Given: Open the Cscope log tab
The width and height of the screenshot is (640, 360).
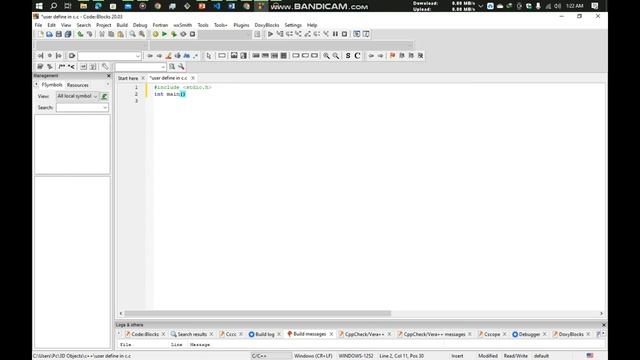Looking at the screenshot, I should point(492,334).
